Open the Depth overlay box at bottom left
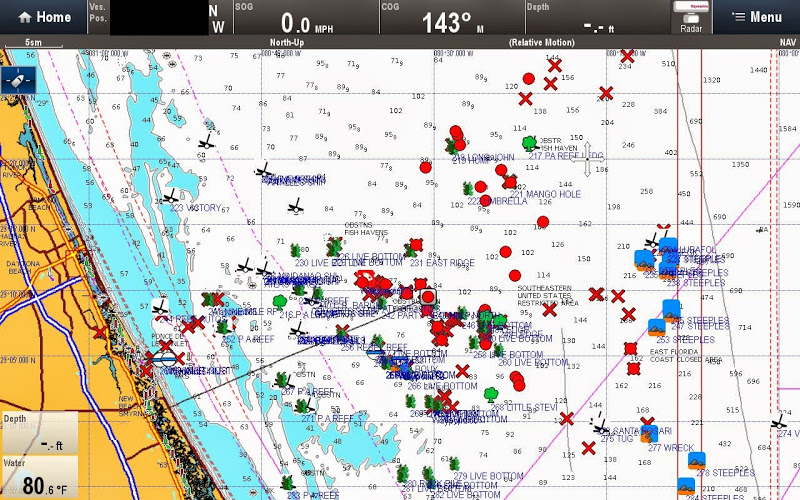 pyautogui.click(x=40, y=433)
